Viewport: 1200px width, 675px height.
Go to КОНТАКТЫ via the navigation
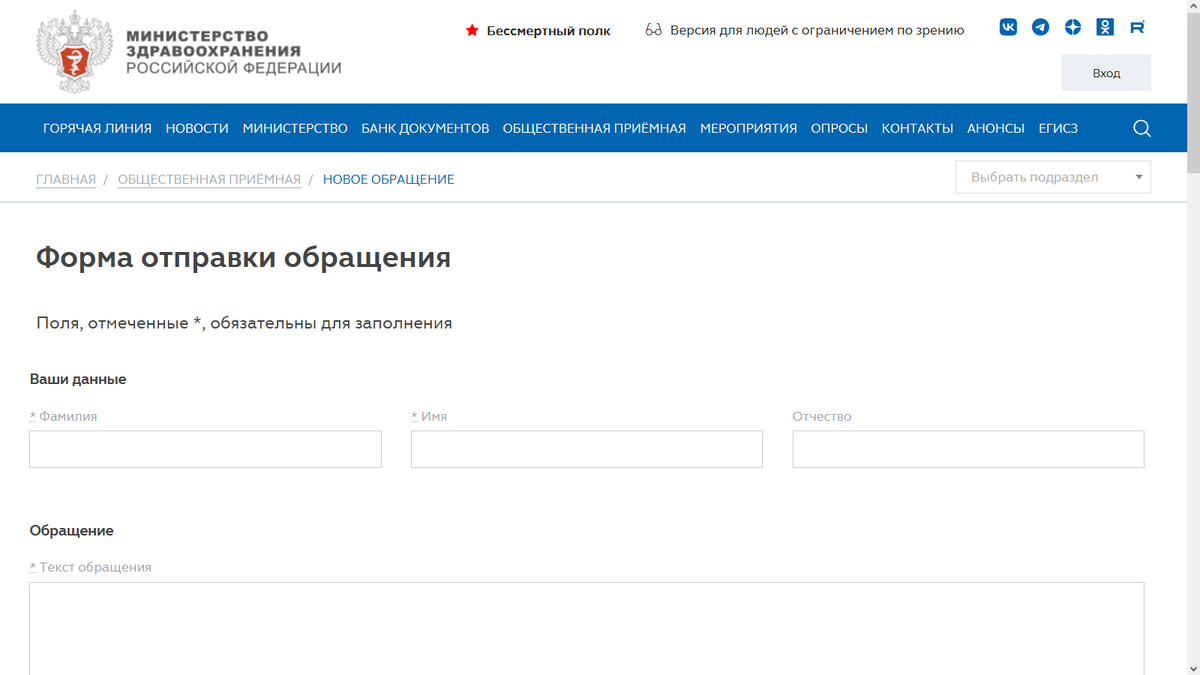point(917,128)
